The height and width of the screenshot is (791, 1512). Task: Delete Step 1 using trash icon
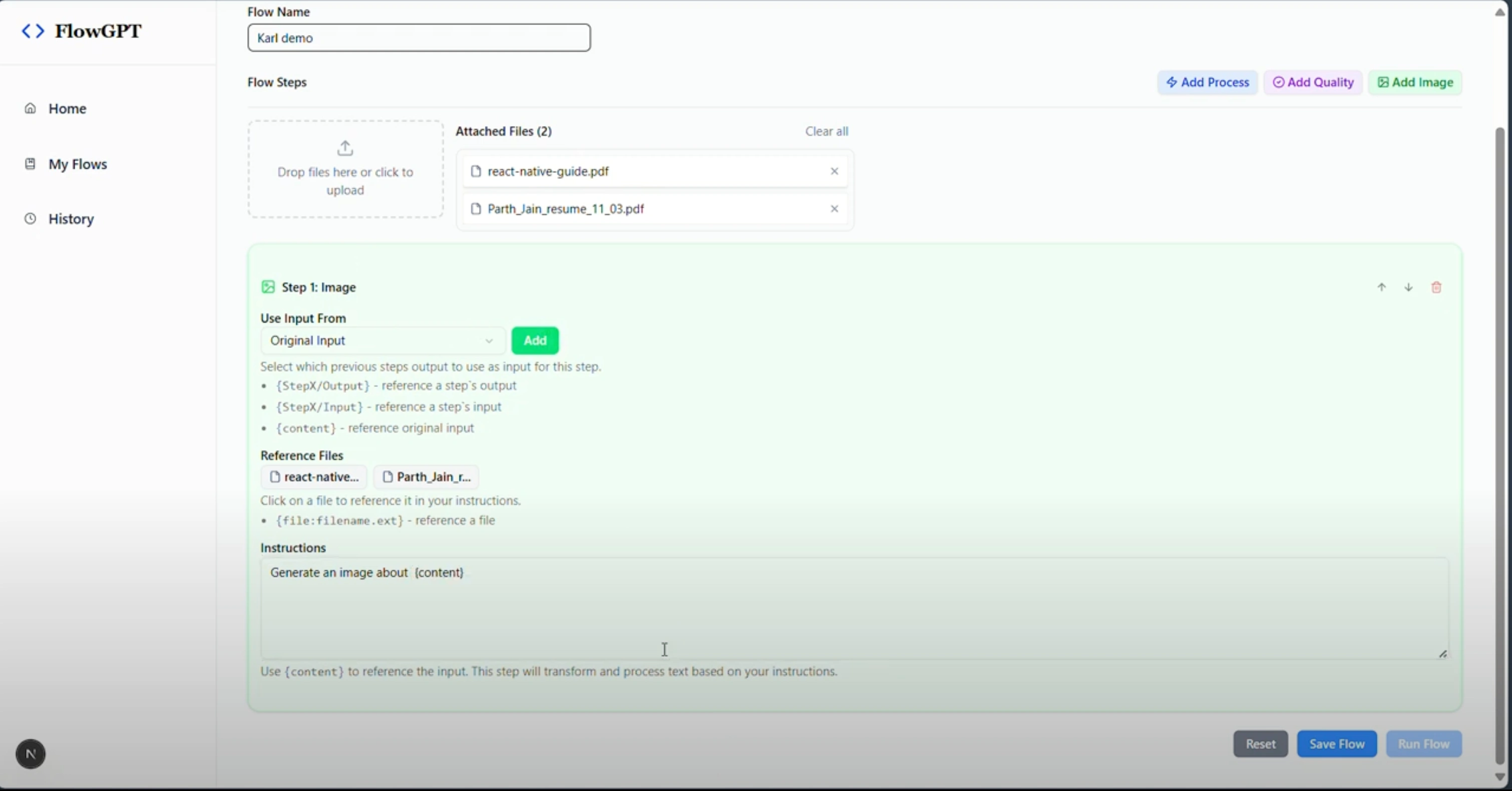[1436, 287]
